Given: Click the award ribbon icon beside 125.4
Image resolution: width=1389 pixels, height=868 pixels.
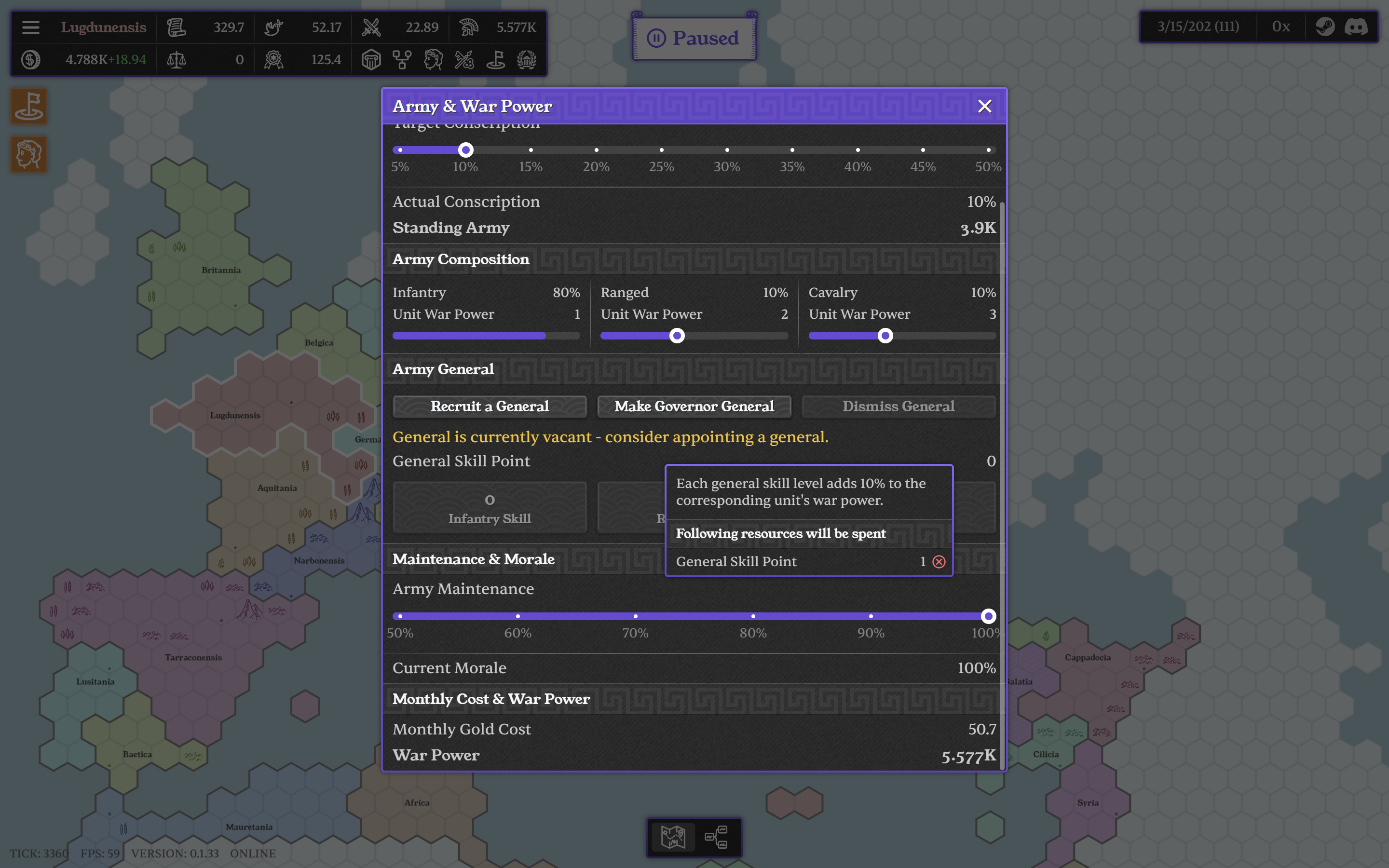Looking at the screenshot, I should [x=274, y=60].
